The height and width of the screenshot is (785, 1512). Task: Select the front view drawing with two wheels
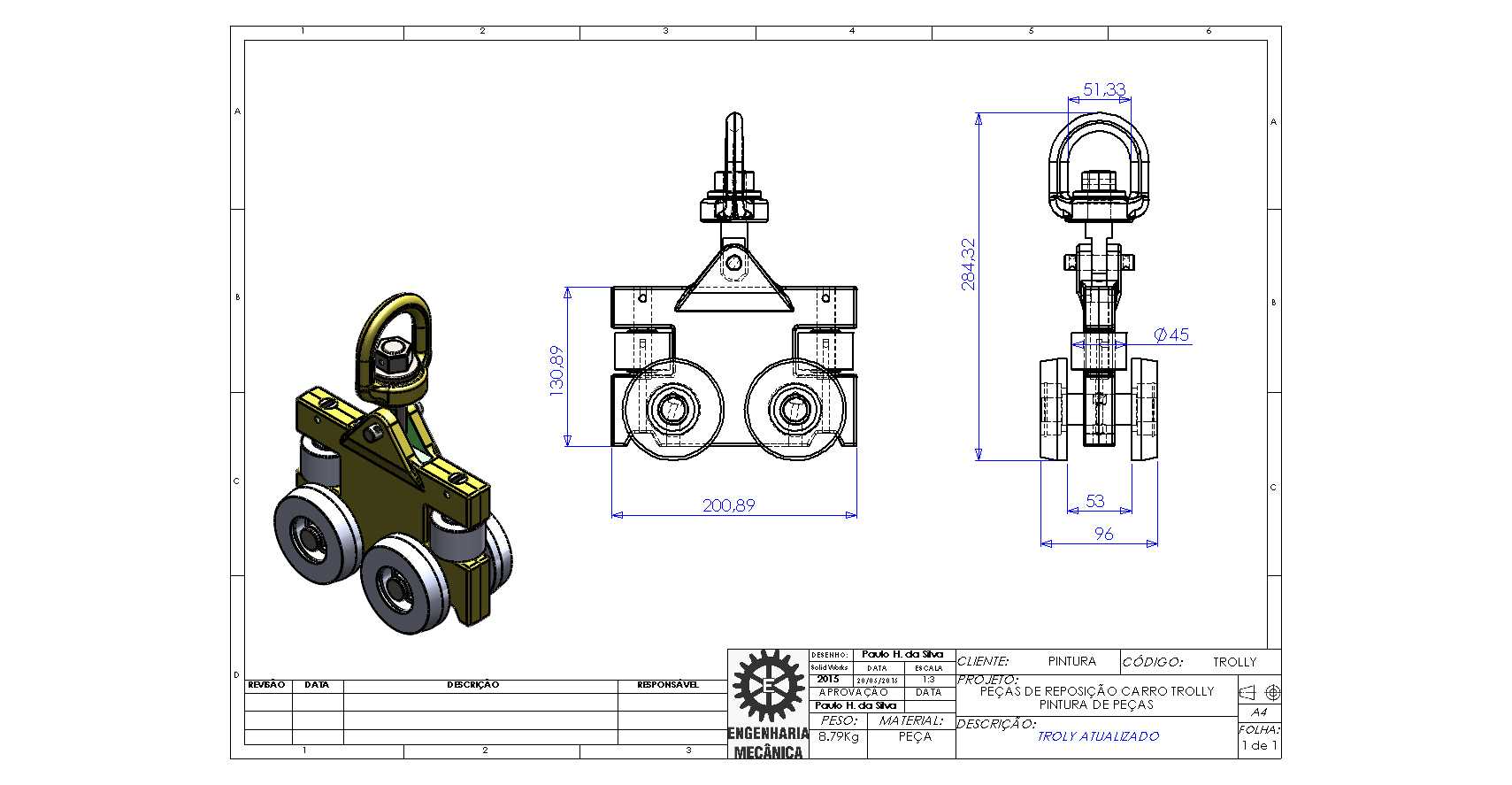tap(733, 288)
